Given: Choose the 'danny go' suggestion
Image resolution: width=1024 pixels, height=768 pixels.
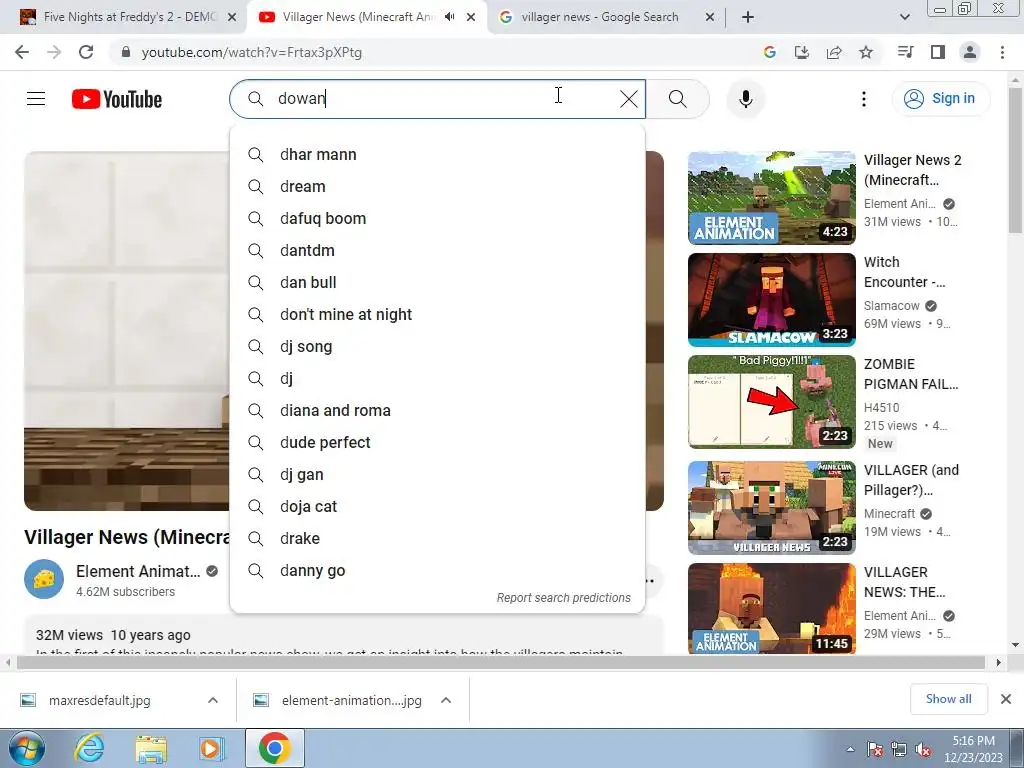Looking at the screenshot, I should click(438, 571).
